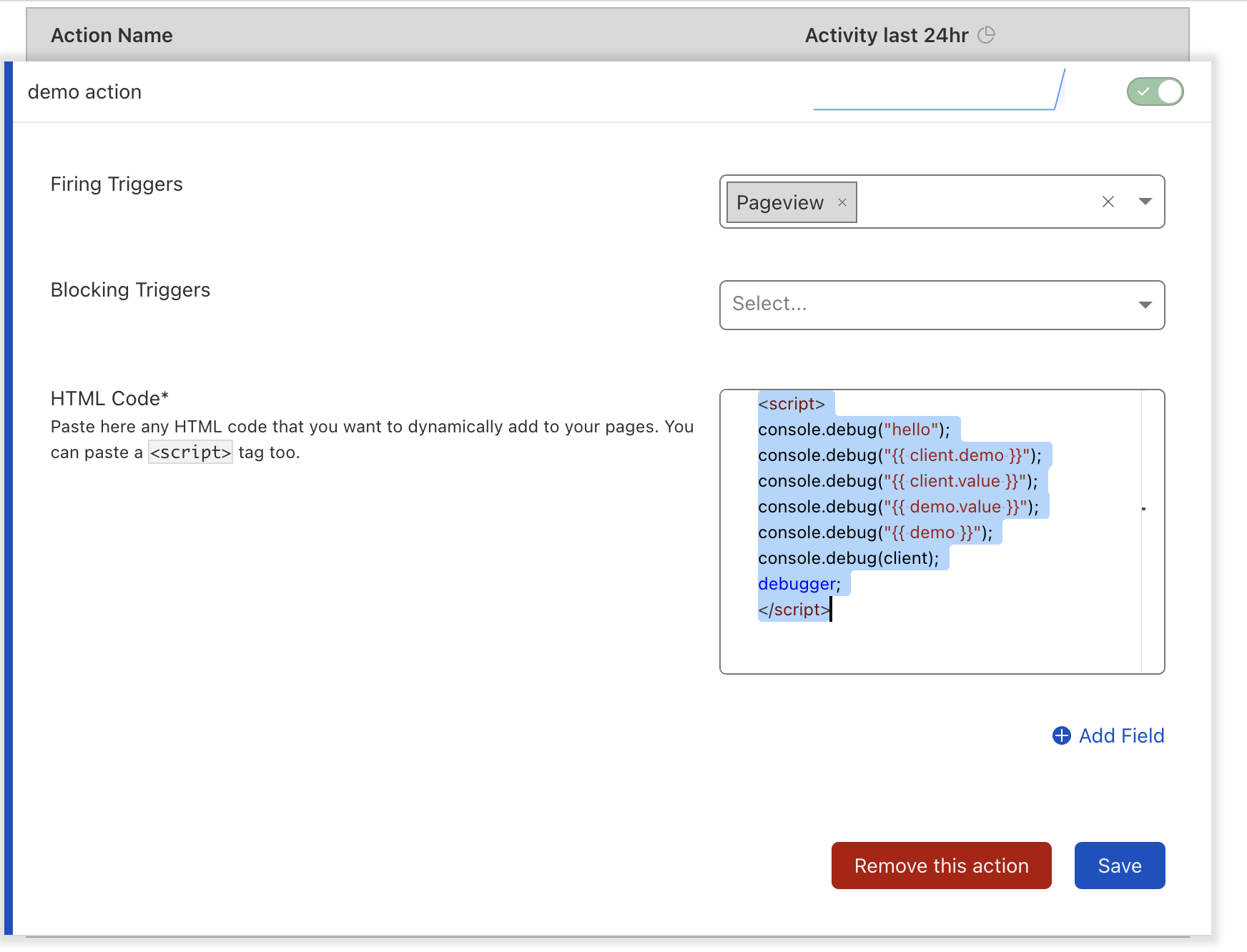This screenshot has width=1247, height=952.
Task: Click the Add Field plus icon
Action: [1060, 735]
